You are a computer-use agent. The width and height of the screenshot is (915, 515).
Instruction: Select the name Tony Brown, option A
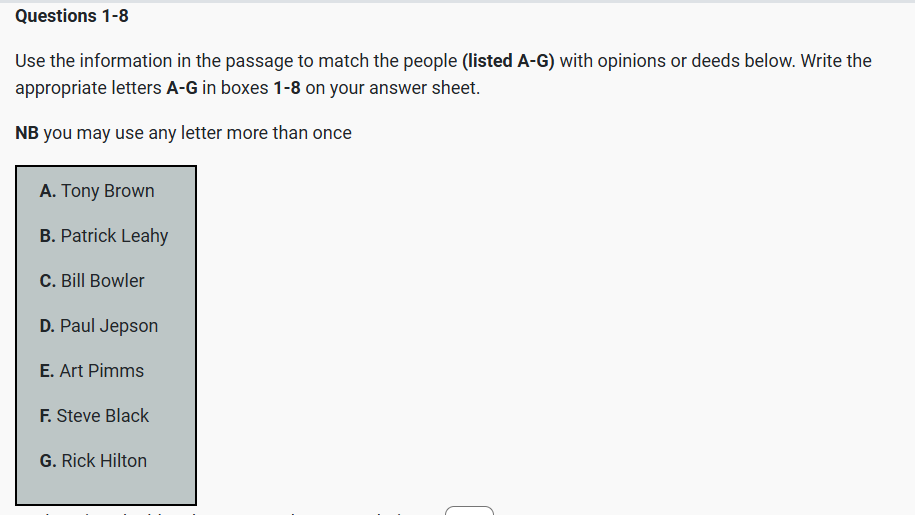pos(97,191)
